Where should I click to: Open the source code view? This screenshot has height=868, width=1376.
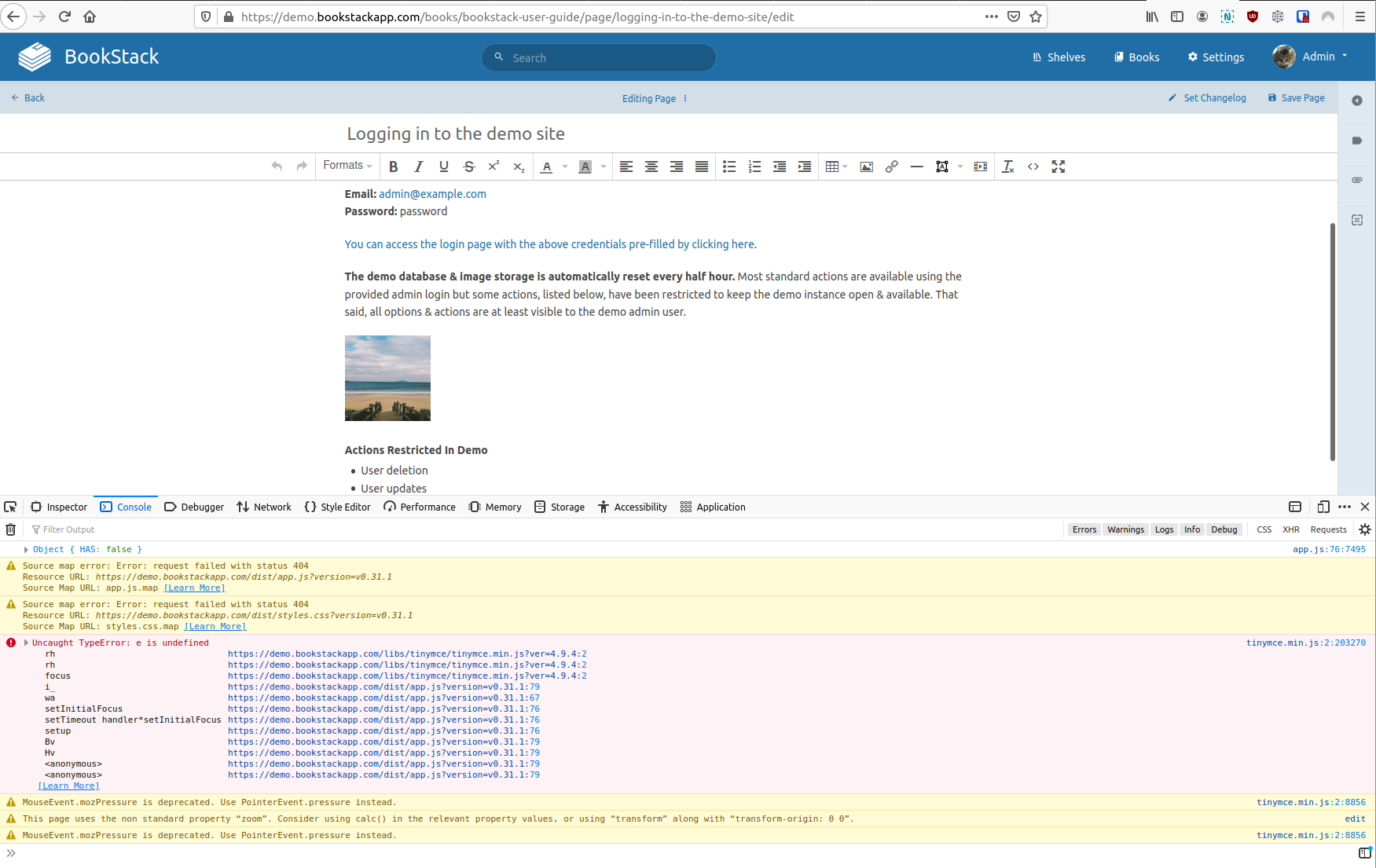pos(1033,167)
